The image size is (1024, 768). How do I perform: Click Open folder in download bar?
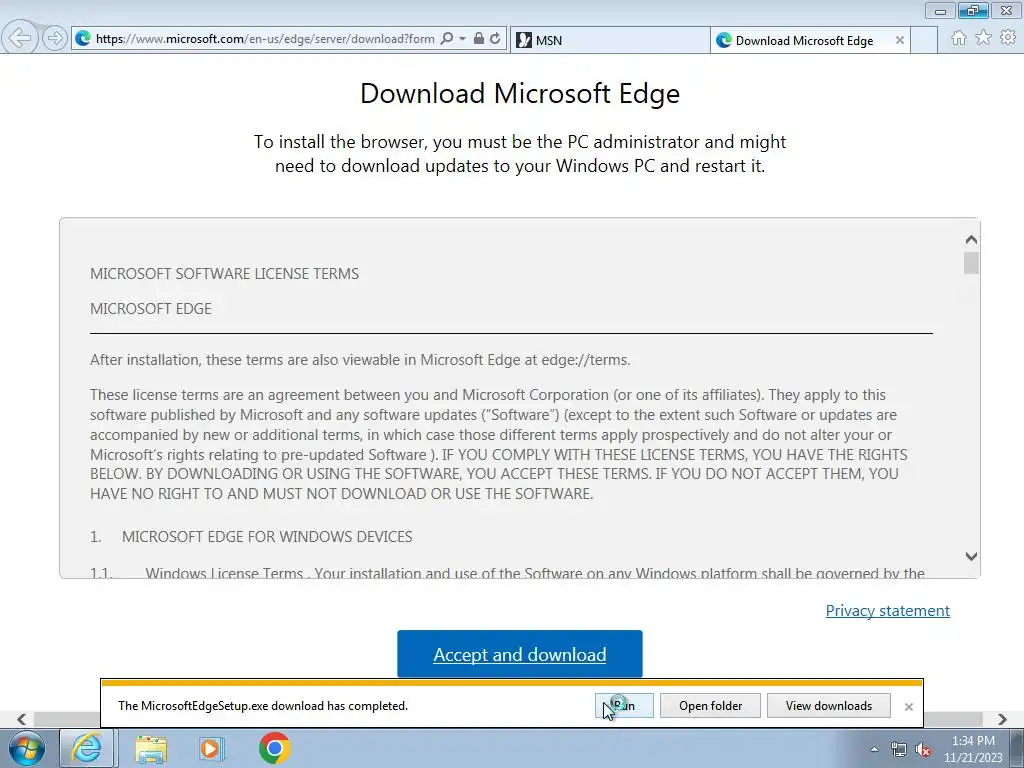[x=711, y=706]
